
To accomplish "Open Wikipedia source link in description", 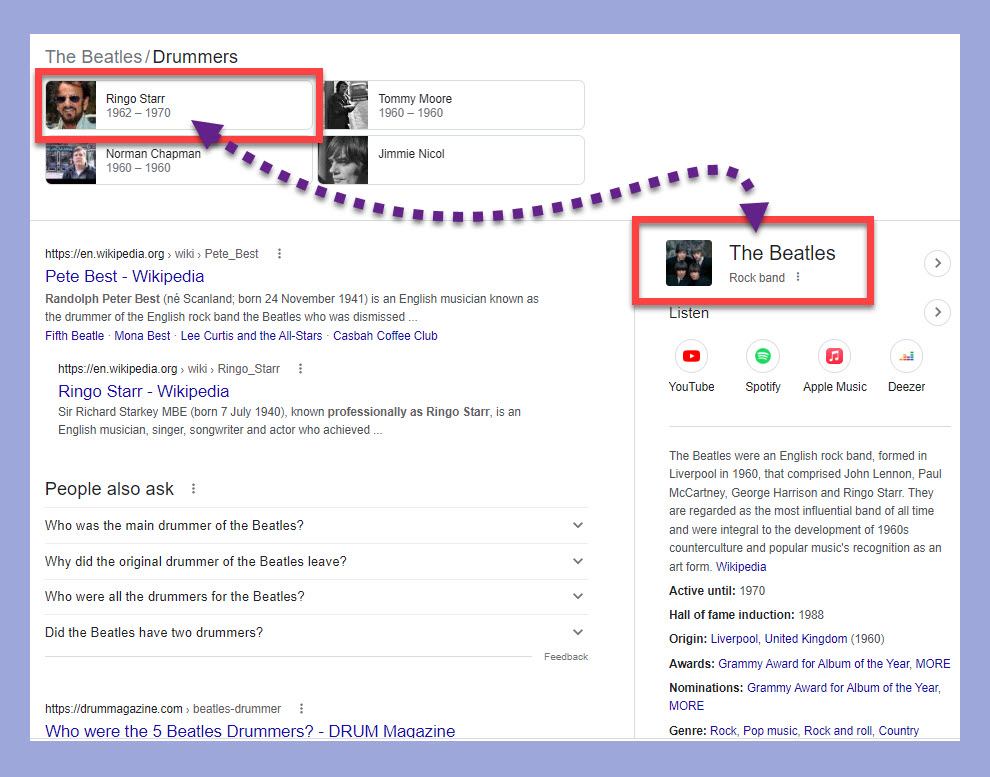I will 741,567.
